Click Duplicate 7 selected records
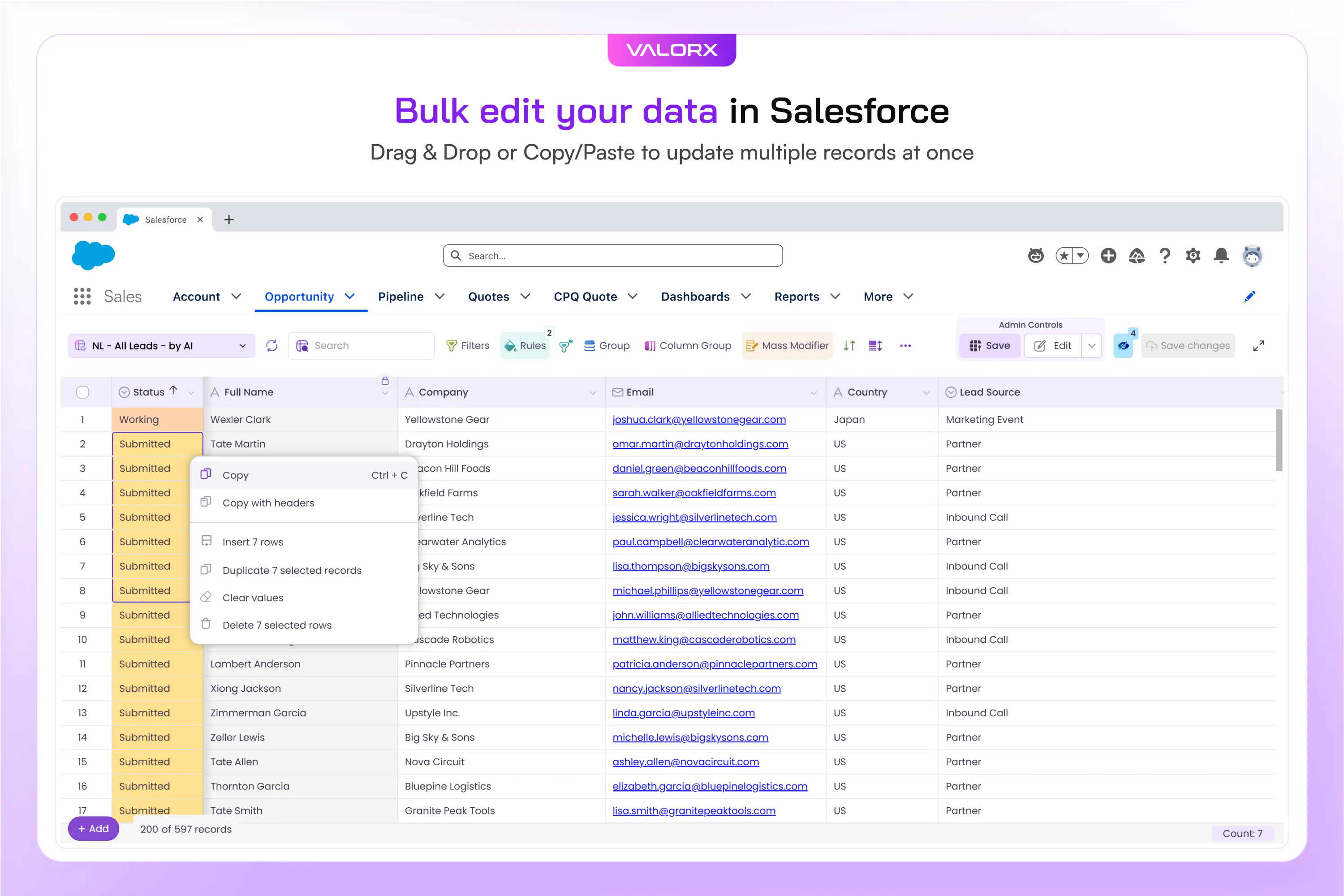Image resolution: width=1344 pixels, height=896 pixels. [x=304, y=570]
